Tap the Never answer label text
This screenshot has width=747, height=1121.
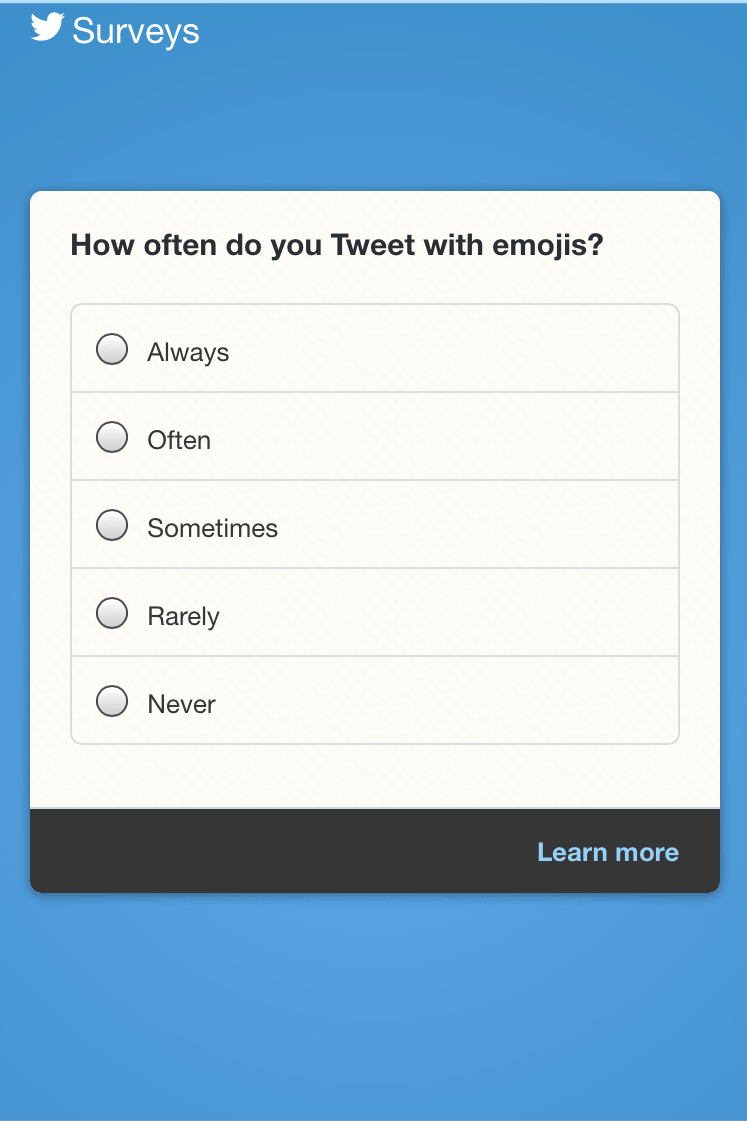click(181, 704)
